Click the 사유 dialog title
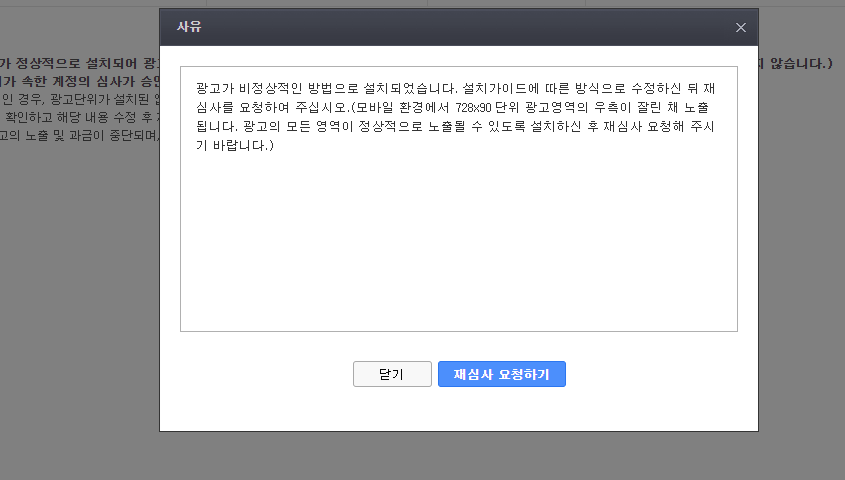 click(x=189, y=27)
